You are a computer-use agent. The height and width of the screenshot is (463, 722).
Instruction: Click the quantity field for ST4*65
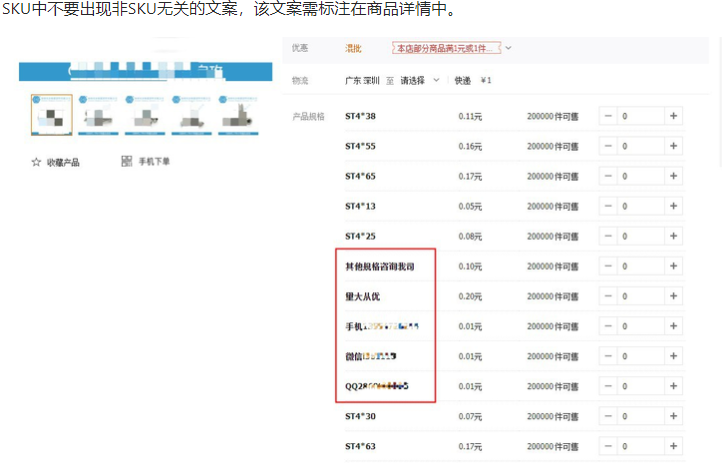(640, 176)
